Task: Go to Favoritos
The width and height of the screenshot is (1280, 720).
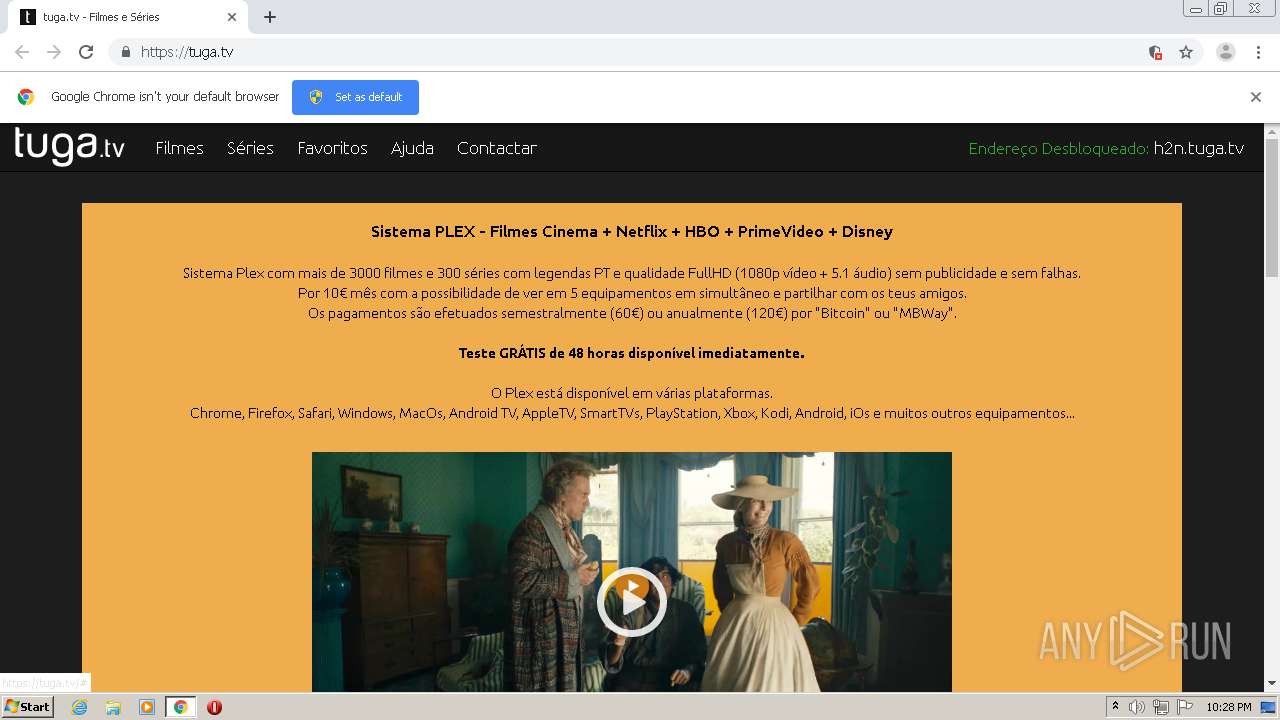Action: (x=332, y=148)
